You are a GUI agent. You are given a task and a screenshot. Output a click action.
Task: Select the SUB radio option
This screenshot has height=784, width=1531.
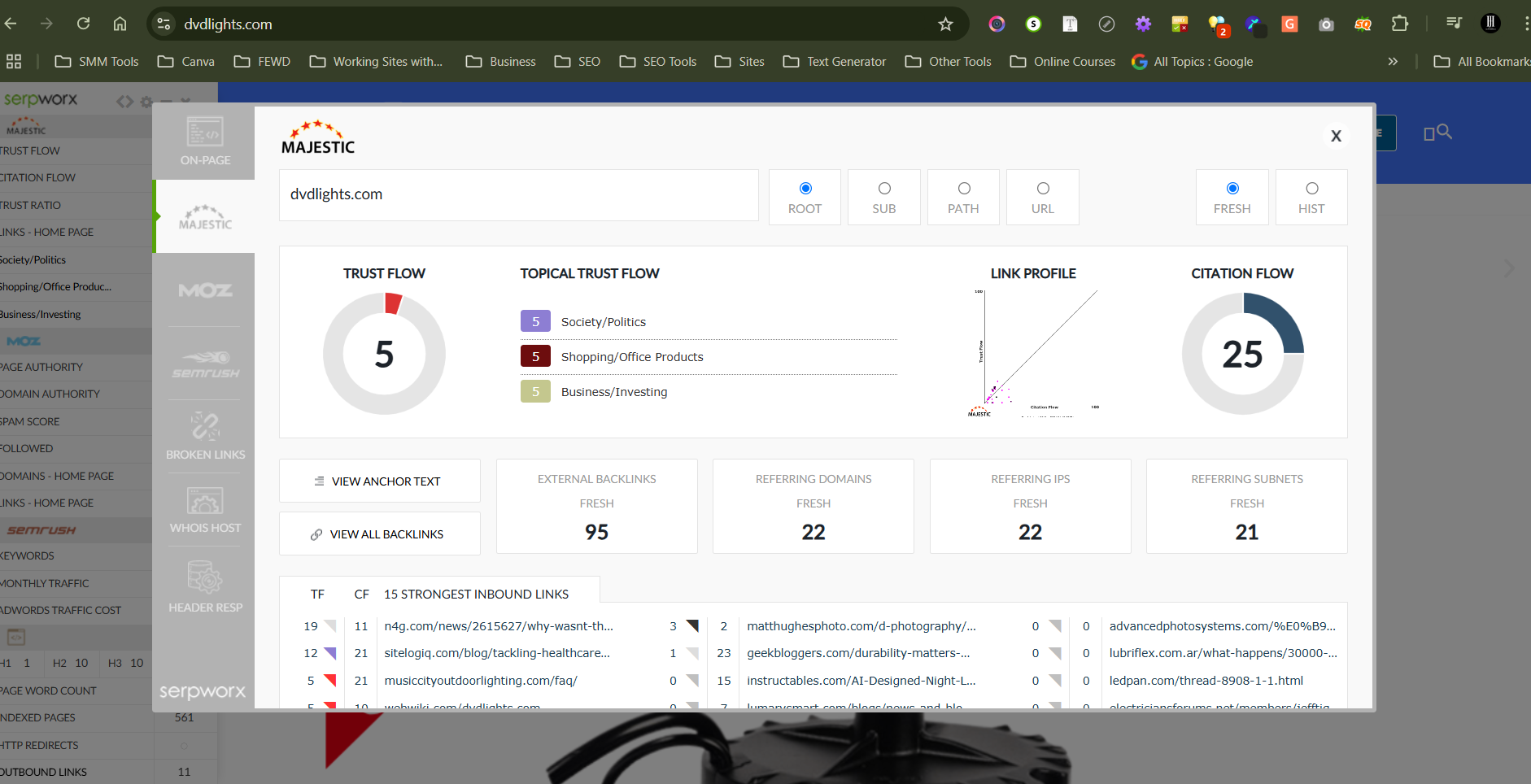[884, 189]
